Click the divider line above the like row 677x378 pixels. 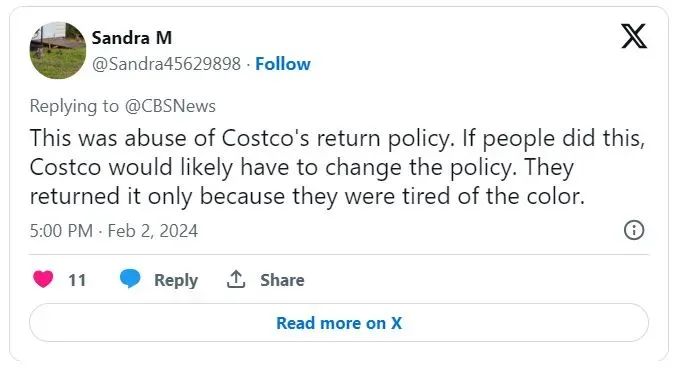pos(339,254)
